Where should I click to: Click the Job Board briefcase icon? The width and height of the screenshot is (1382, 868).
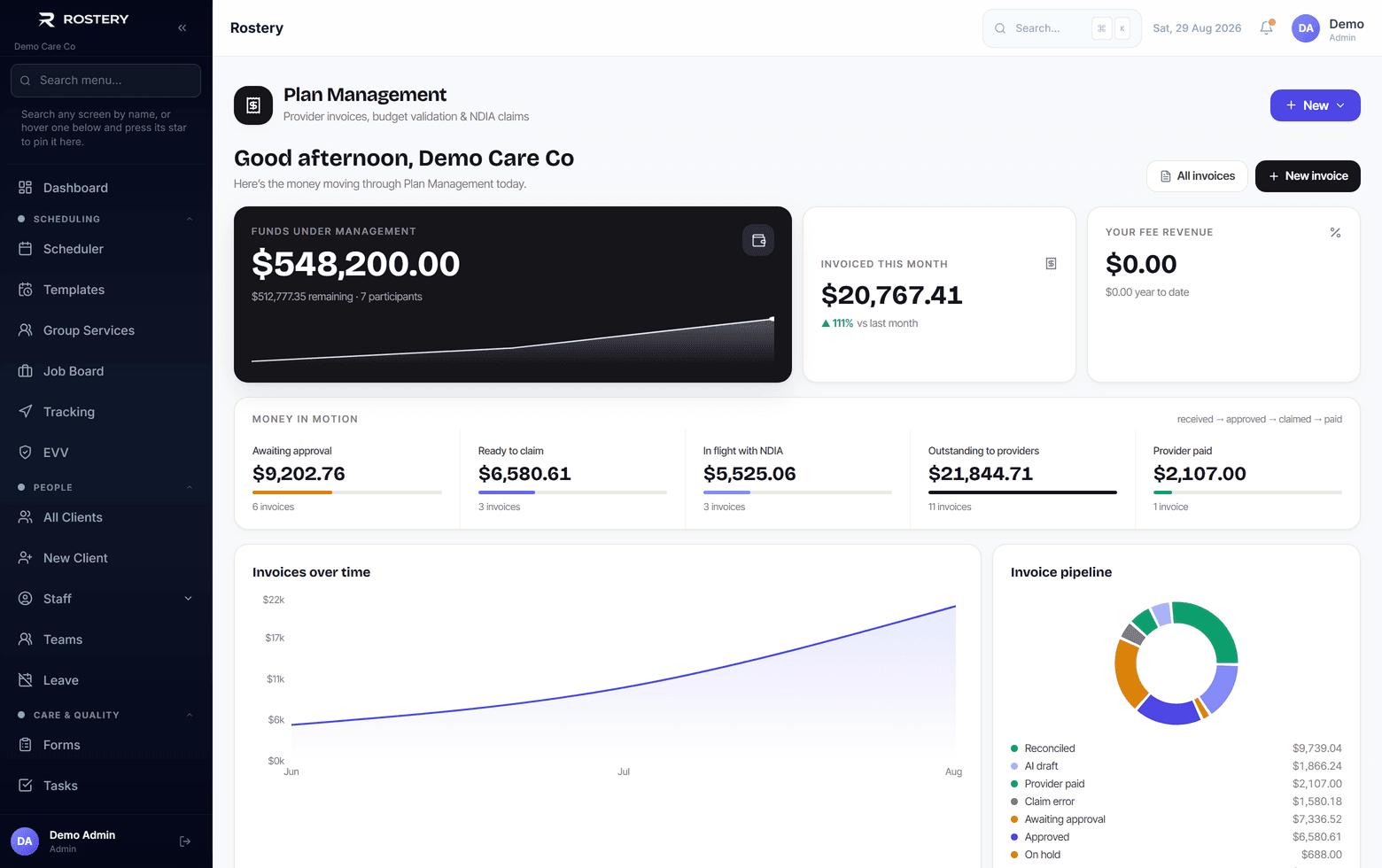pyautogui.click(x=26, y=371)
